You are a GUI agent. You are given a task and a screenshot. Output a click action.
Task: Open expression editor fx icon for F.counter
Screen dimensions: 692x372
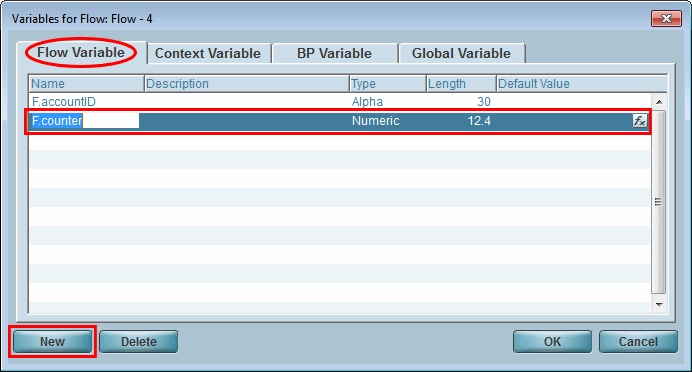coord(639,120)
